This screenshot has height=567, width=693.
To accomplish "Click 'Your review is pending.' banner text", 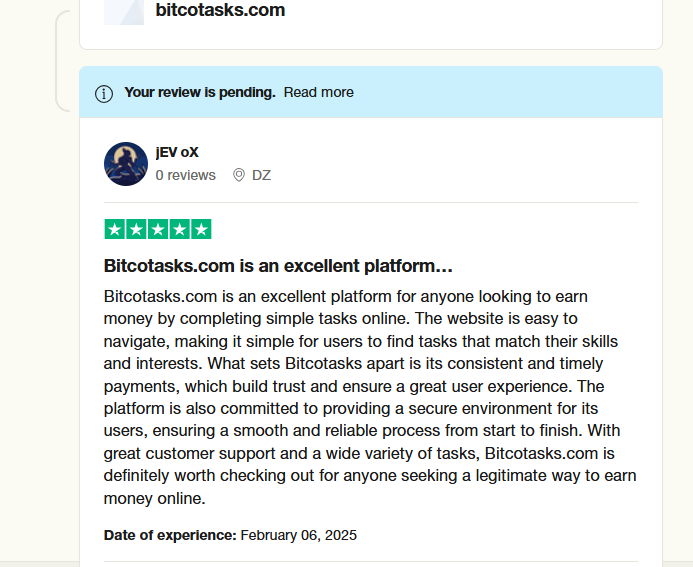I will (200, 92).
